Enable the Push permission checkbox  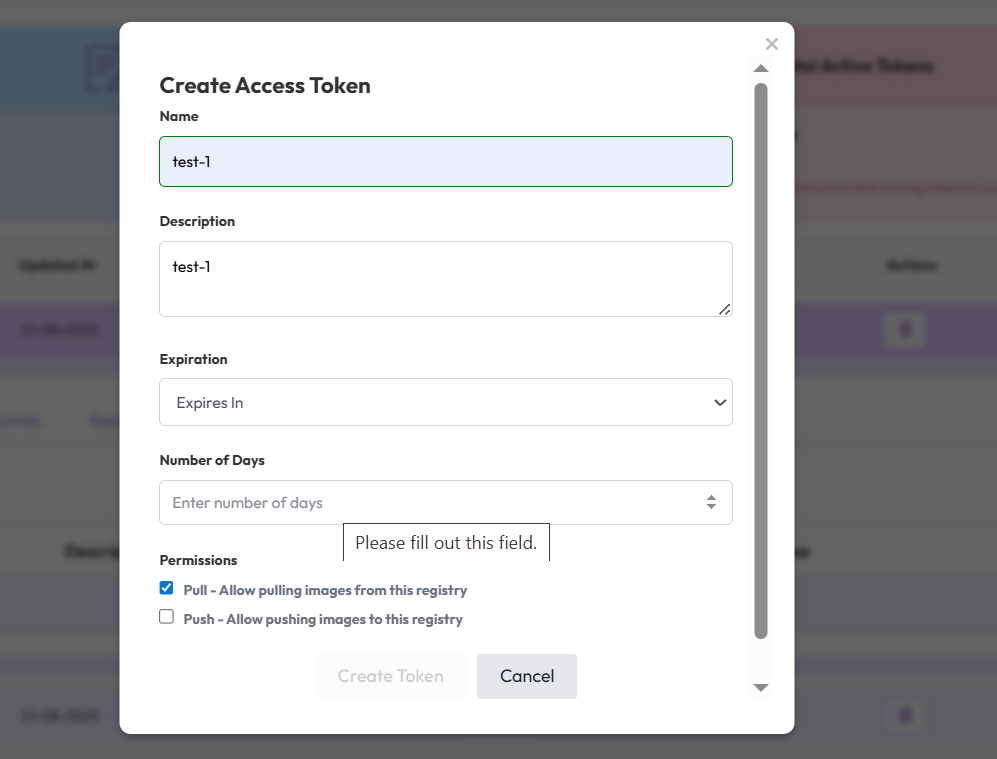pos(167,617)
